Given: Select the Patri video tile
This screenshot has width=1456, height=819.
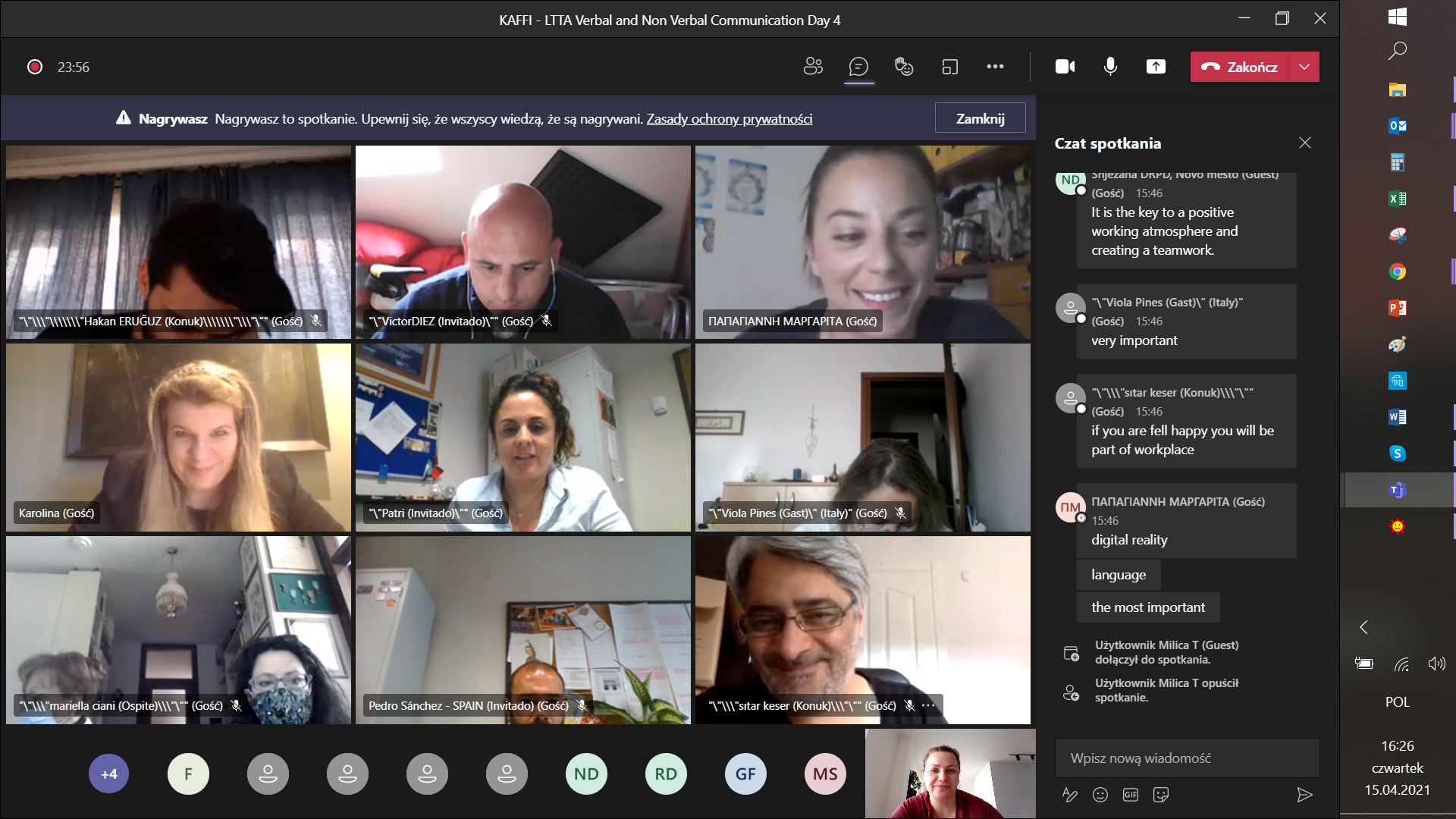Looking at the screenshot, I should (x=523, y=438).
